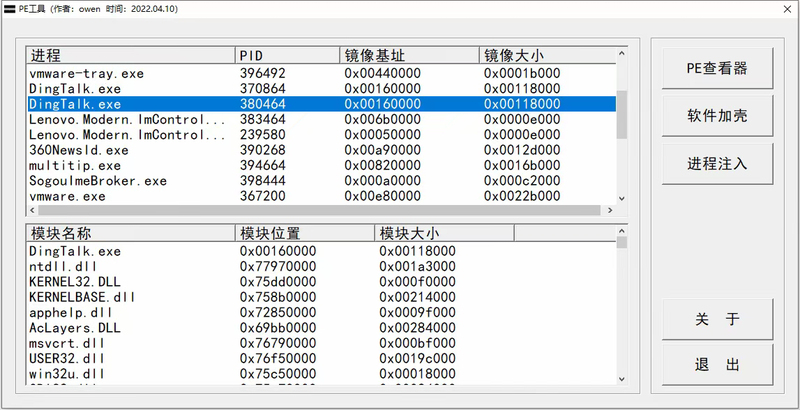This screenshot has height=410, width=800.
Task: Select Lenovo.Modern.ImControl row PID 239580
Action: click(321, 135)
